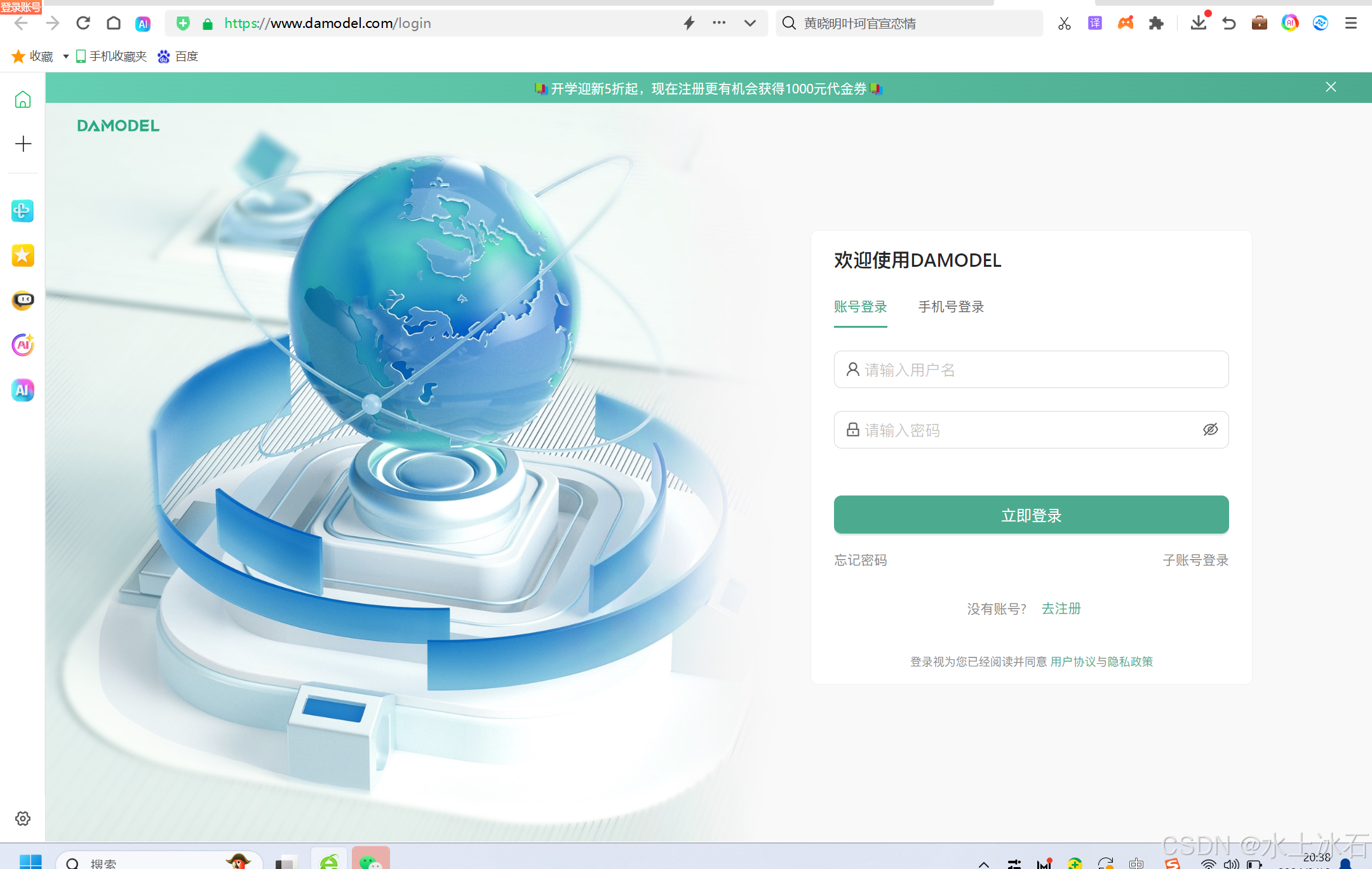The height and width of the screenshot is (869, 1372).
Task: Click the taskbar search box
Action: pos(159,861)
